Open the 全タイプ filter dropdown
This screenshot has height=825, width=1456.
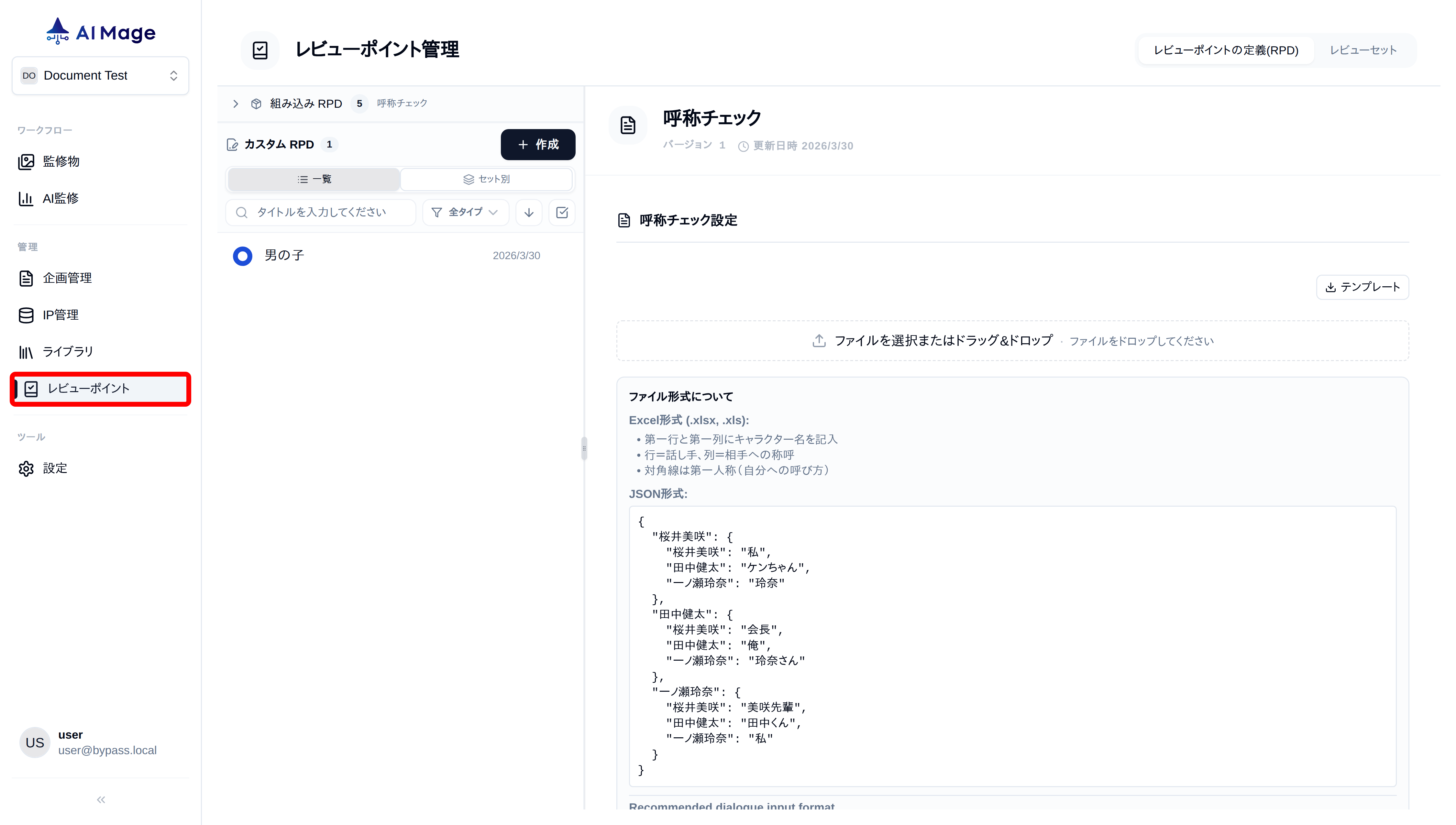tap(465, 213)
